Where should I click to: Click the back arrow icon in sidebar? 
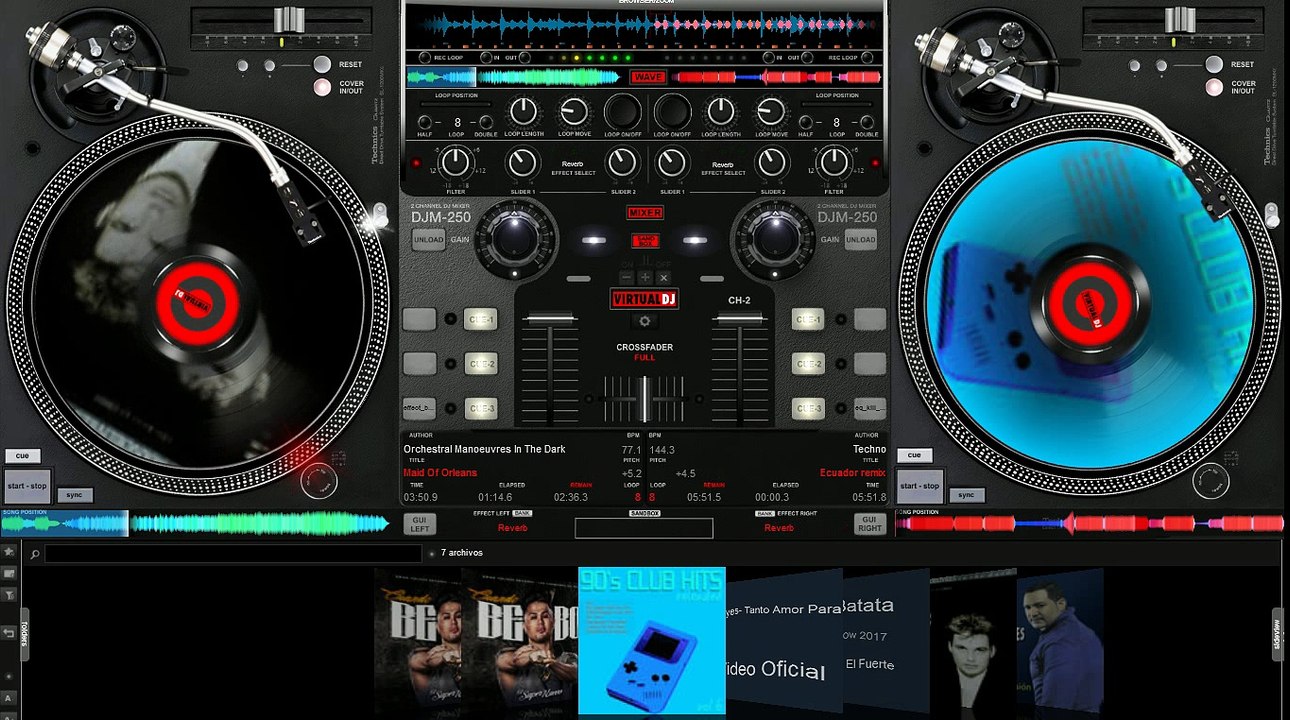coord(9,633)
